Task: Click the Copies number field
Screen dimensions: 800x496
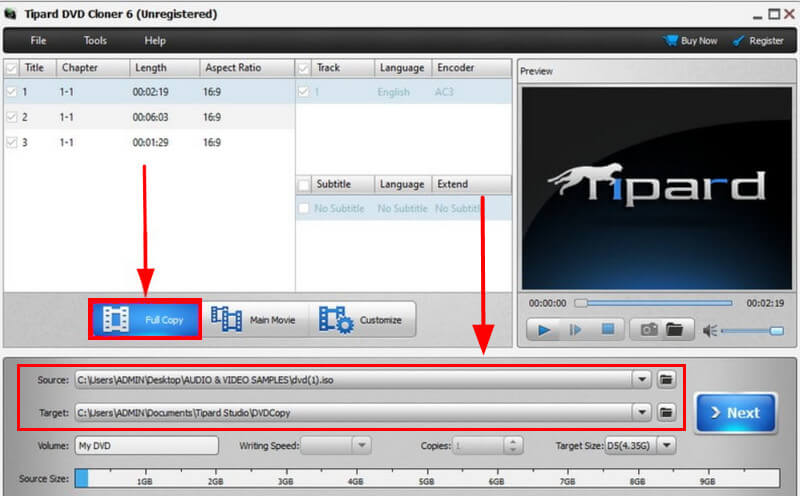Action: click(479, 445)
